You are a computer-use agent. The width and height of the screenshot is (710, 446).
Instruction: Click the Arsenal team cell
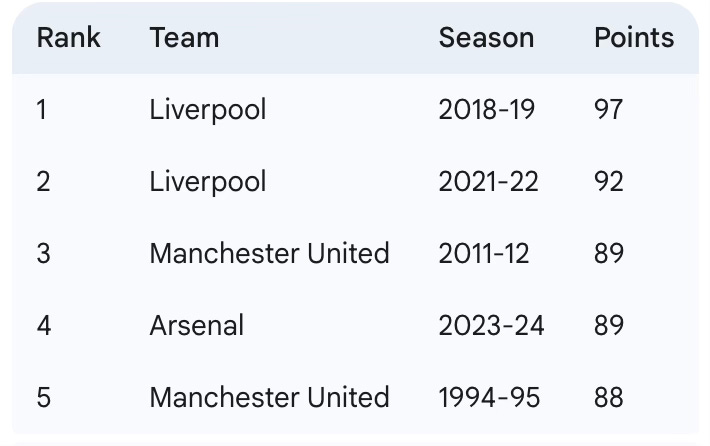[197, 325]
